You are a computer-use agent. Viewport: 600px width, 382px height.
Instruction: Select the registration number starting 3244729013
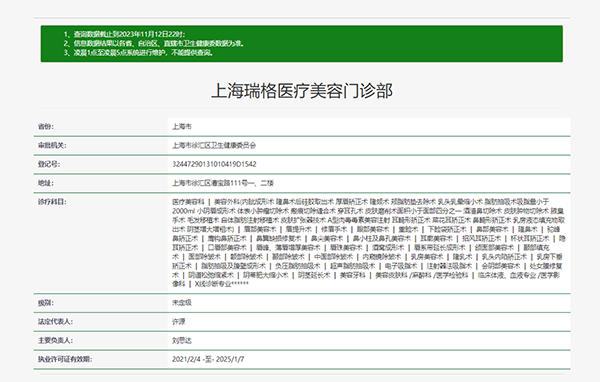pos(214,164)
